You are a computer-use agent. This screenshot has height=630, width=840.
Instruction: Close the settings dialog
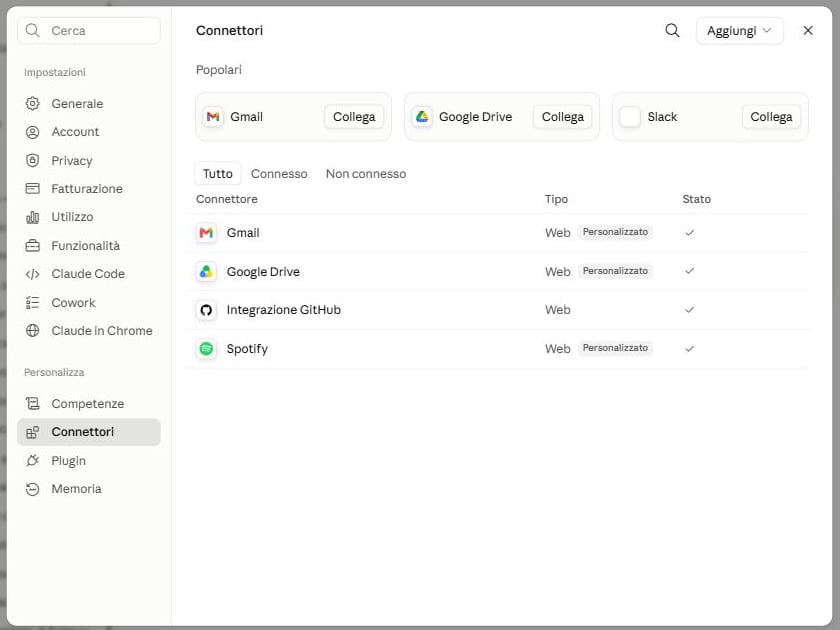coord(808,31)
